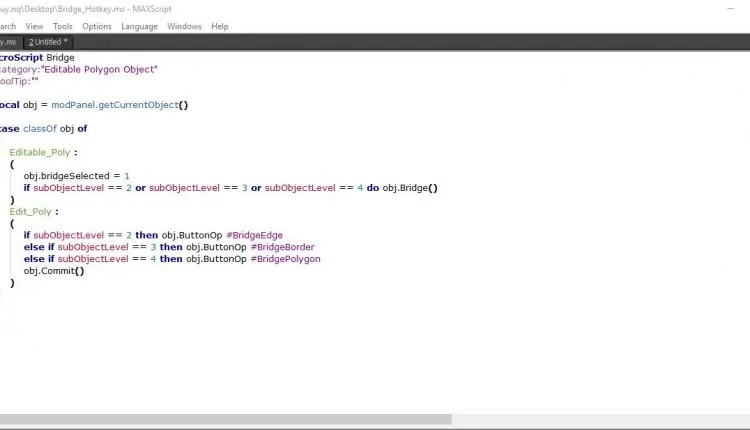Screen dimensions: 750x430
Task: Switch to the 2 Untitled tab
Action: tap(48, 42)
